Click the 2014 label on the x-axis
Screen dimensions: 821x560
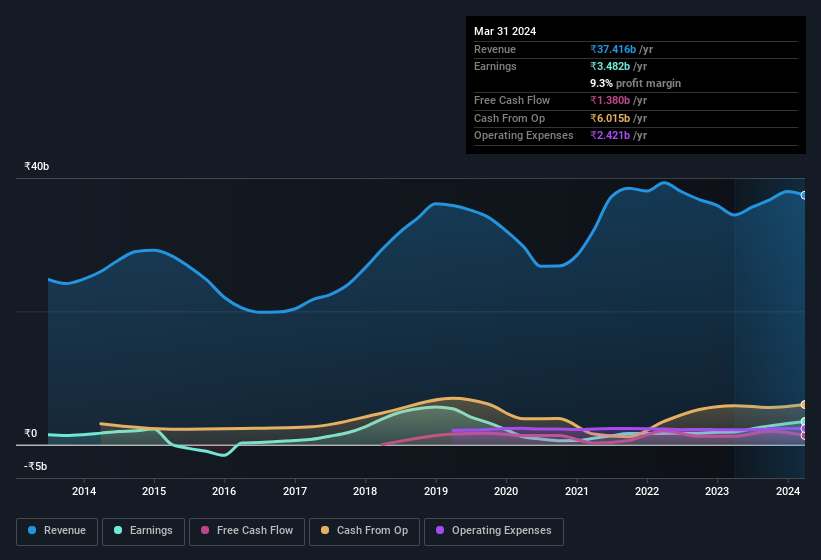[84, 491]
